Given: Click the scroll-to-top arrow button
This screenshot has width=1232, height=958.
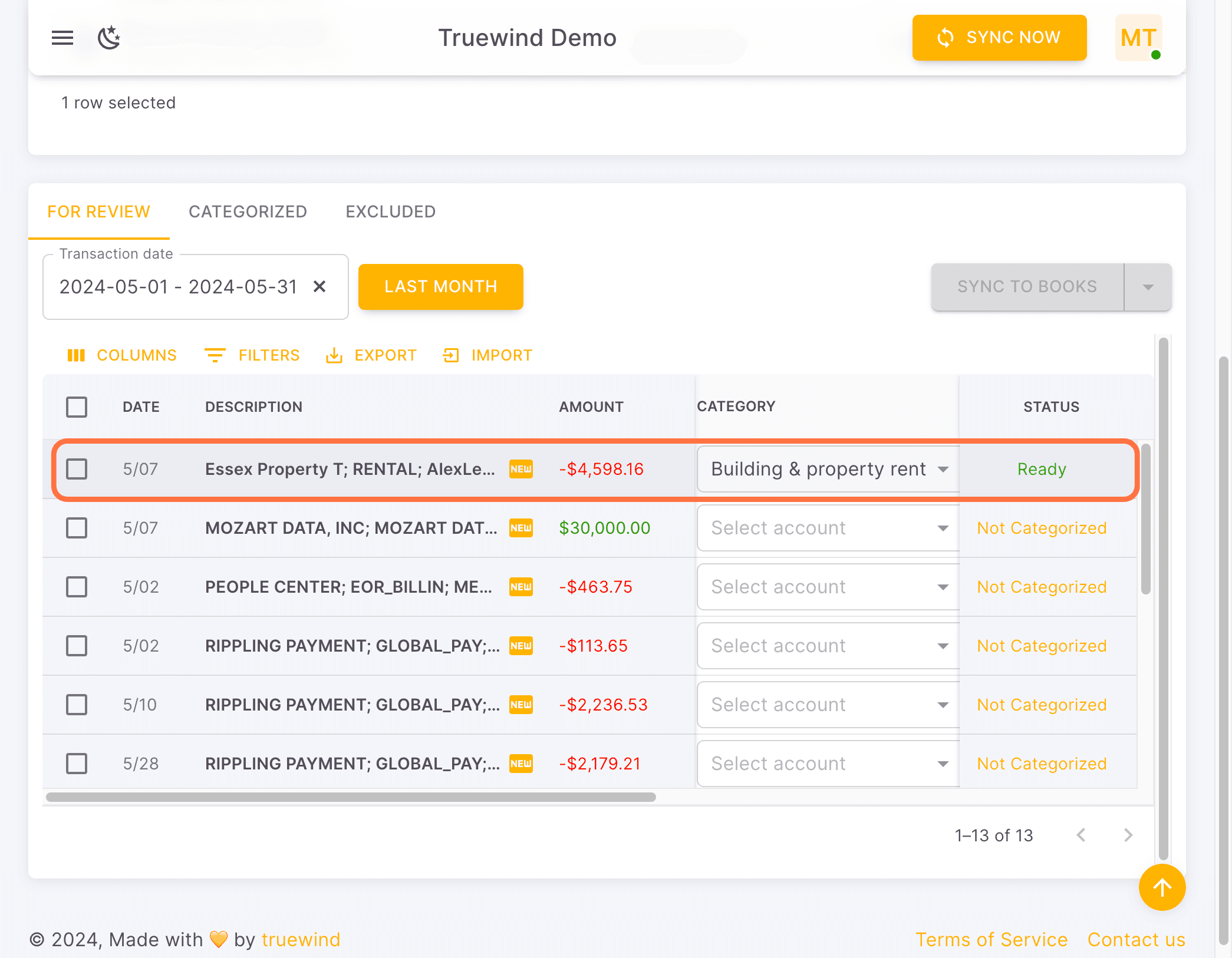Looking at the screenshot, I should coord(1162,887).
